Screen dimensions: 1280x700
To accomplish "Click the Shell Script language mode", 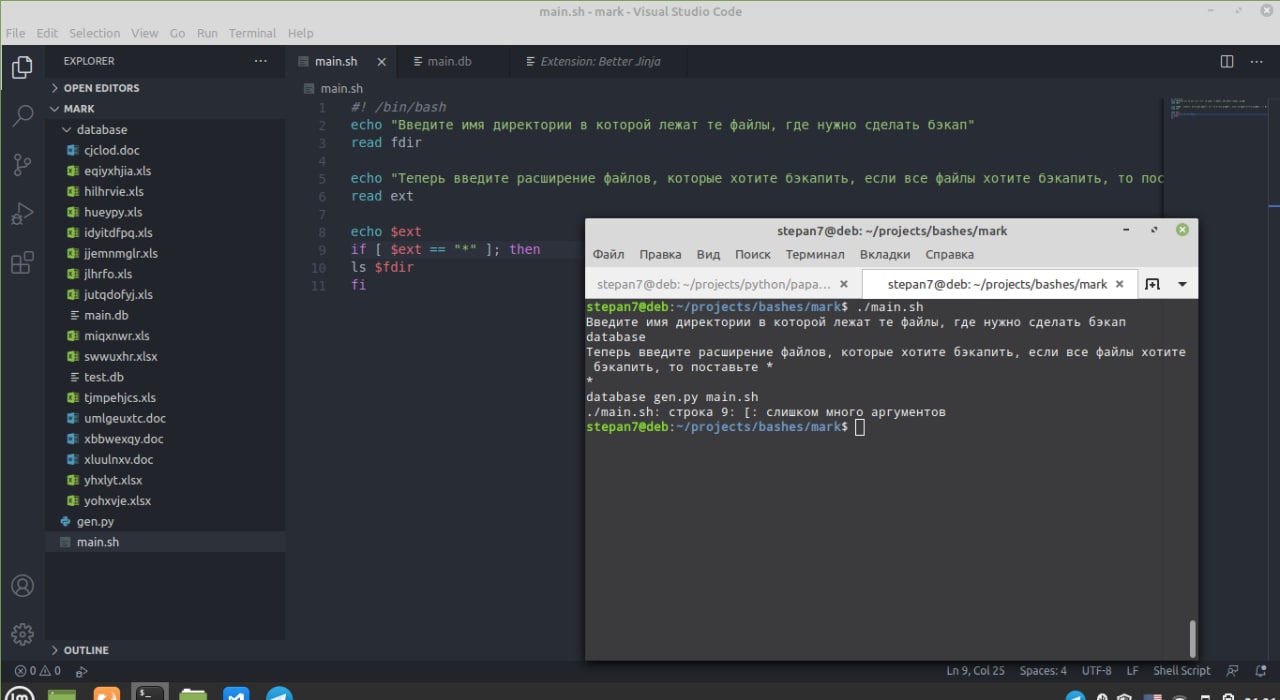I will pos(1181,671).
